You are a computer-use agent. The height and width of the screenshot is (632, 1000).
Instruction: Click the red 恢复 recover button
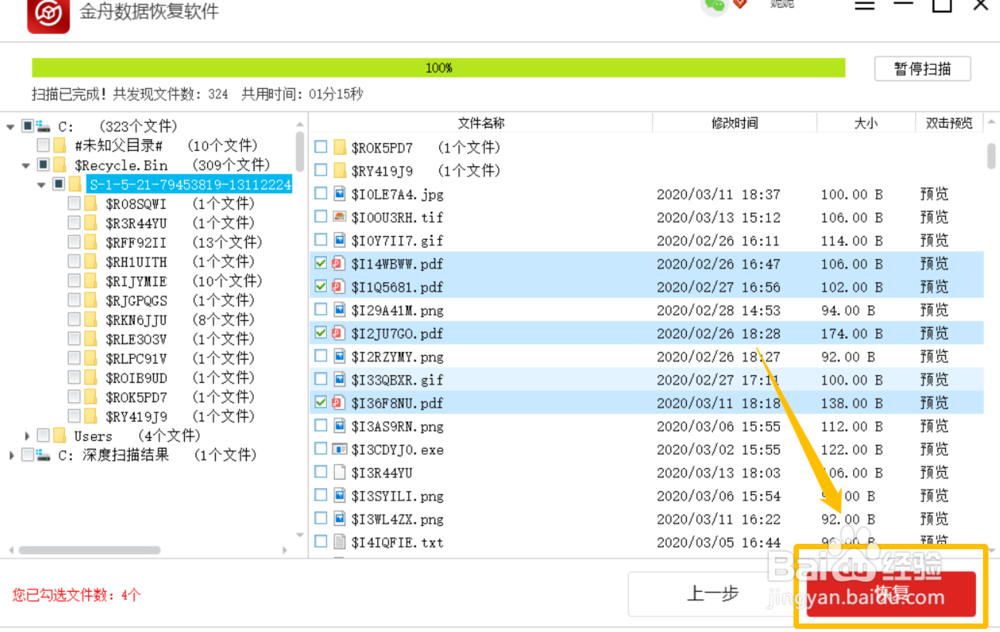coord(891,594)
